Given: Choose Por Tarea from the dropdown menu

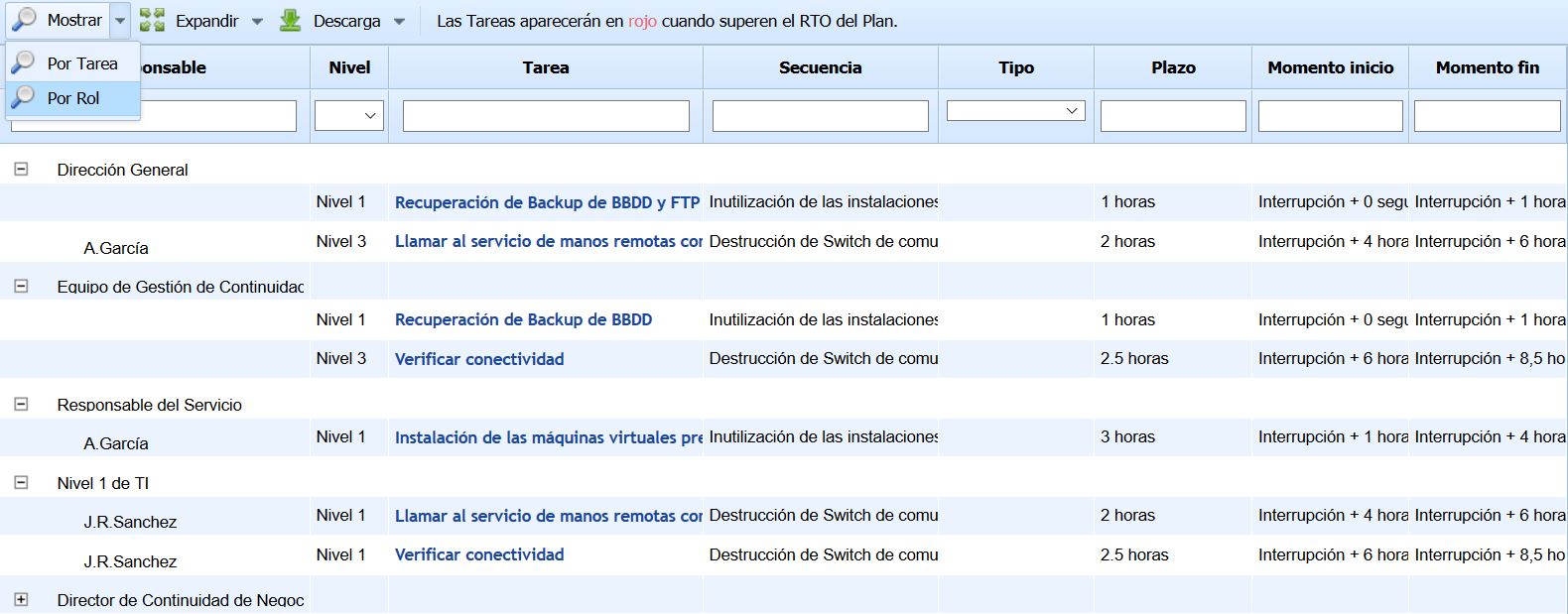Looking at the screenshot, I should click(82, 63).
